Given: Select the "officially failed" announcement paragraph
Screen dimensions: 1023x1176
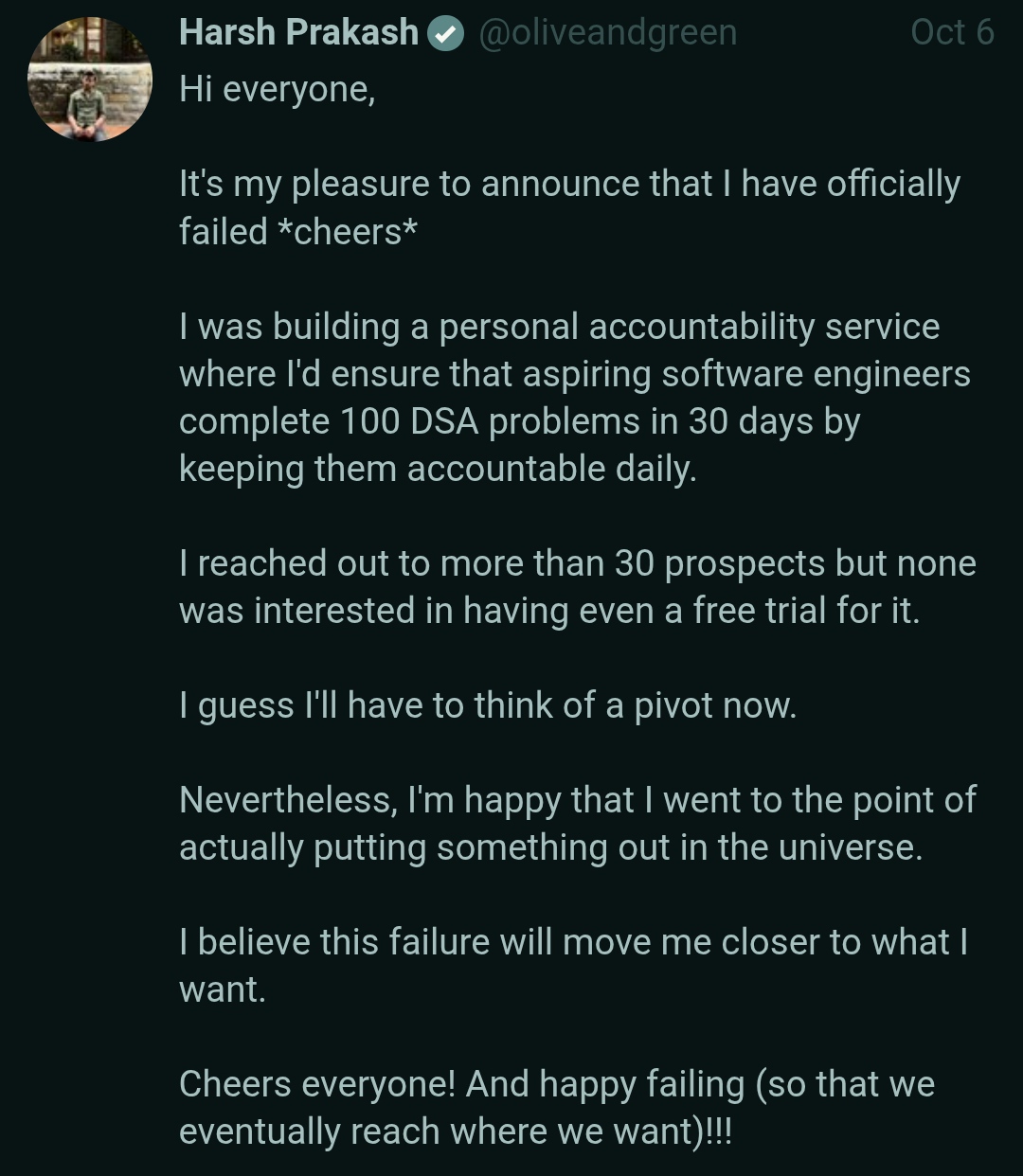Looking at the screenshot, I should click(568, 185).
